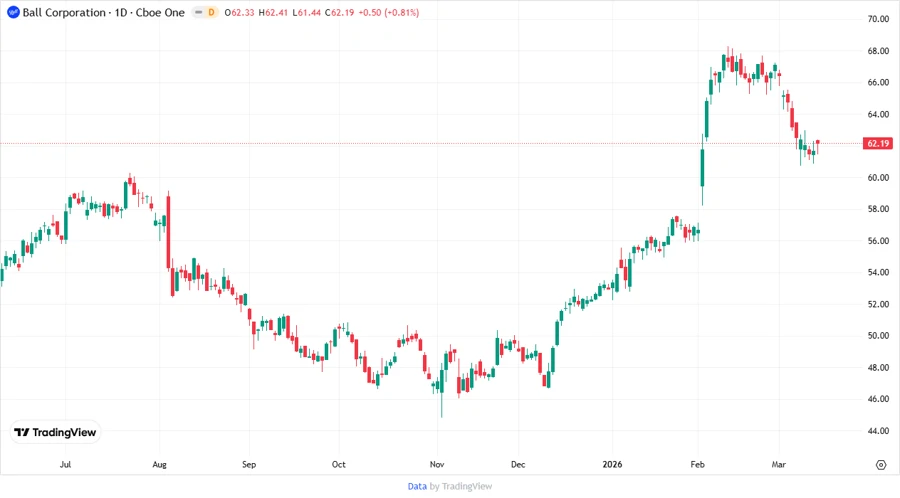
Task: Click the 60.00 price axis label
Action: 878,178
